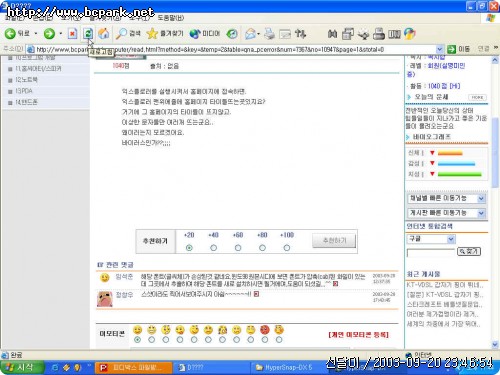Click the binoculars icon in the toolbar
Screen dimensions: 500x375
click(332, 33)
